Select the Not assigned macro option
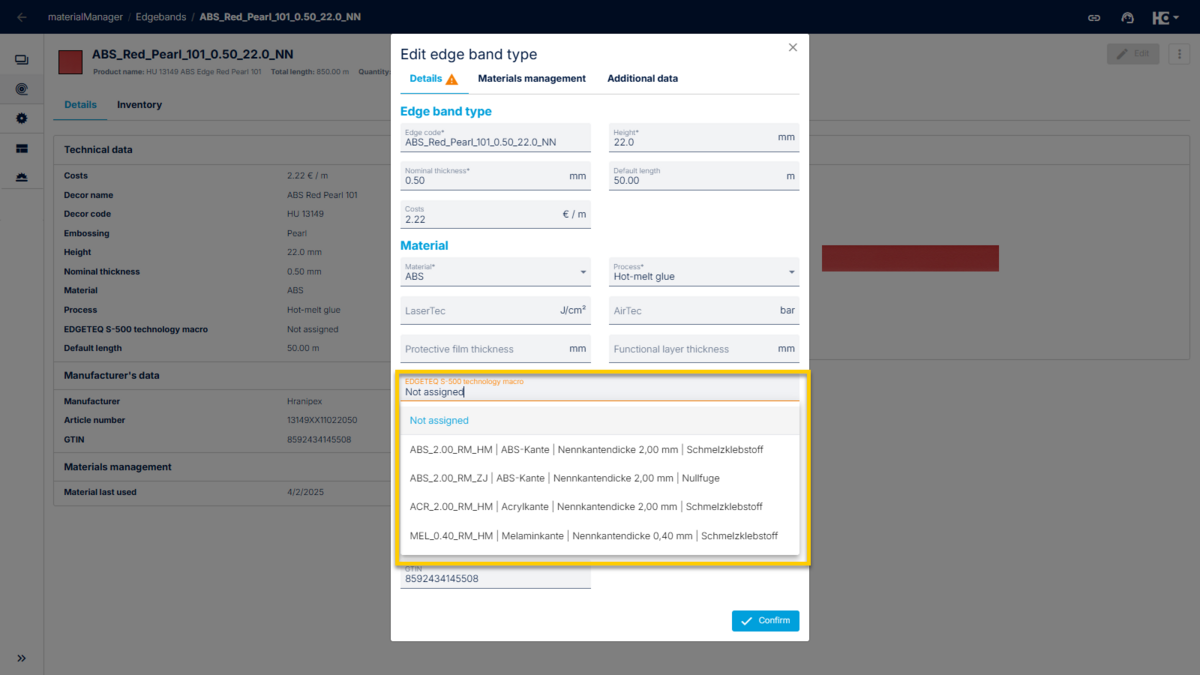Screen dimensions: 1200x675 click(x=438, y=420)
